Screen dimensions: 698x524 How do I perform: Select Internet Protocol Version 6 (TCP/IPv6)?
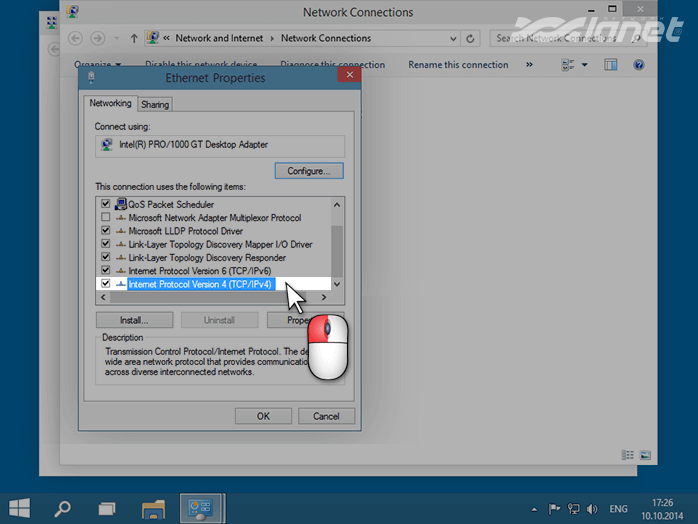[x=199, y=271]
